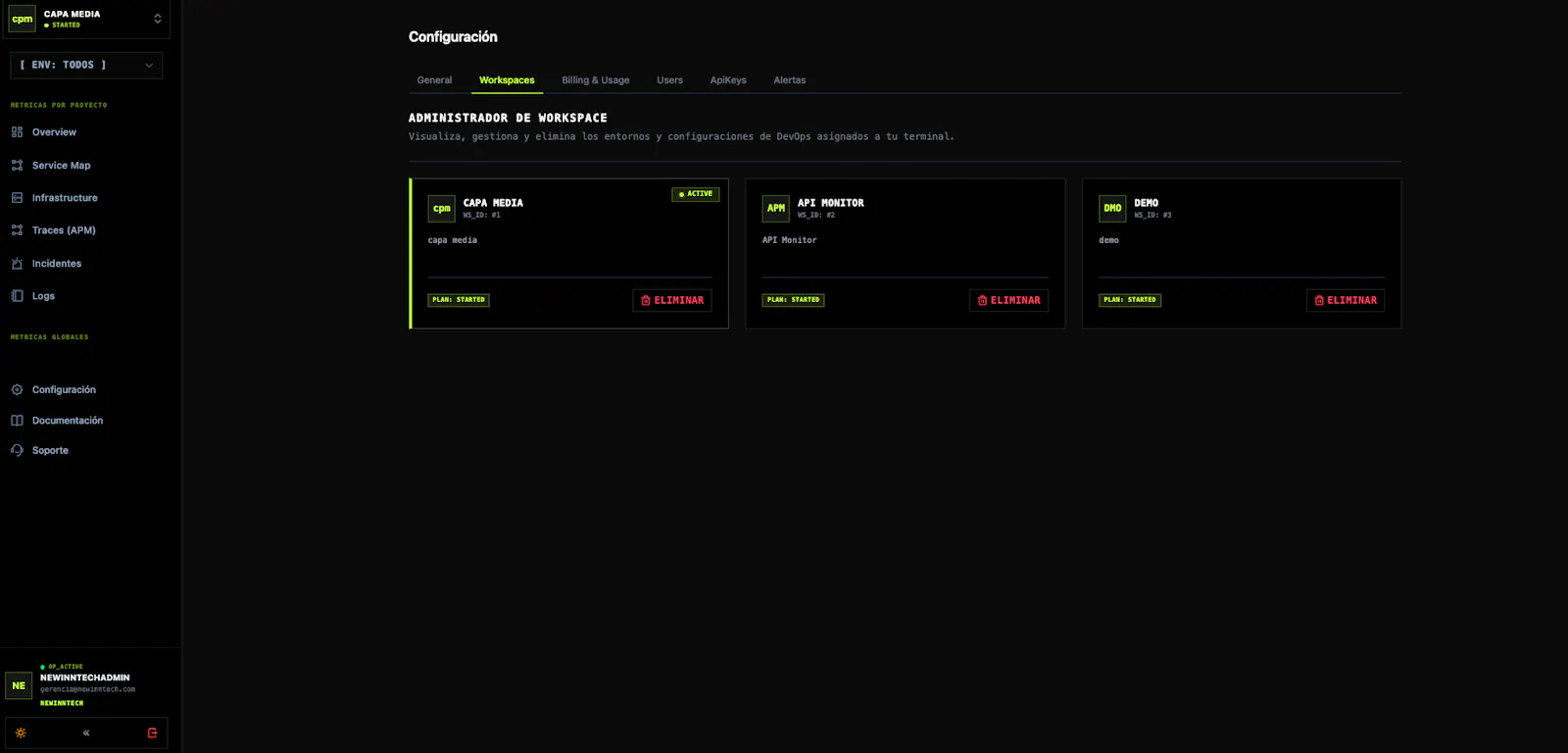Click the gerencia@newinntech.com email
This screenshot has height=753, width=1568.
(87, 689)
